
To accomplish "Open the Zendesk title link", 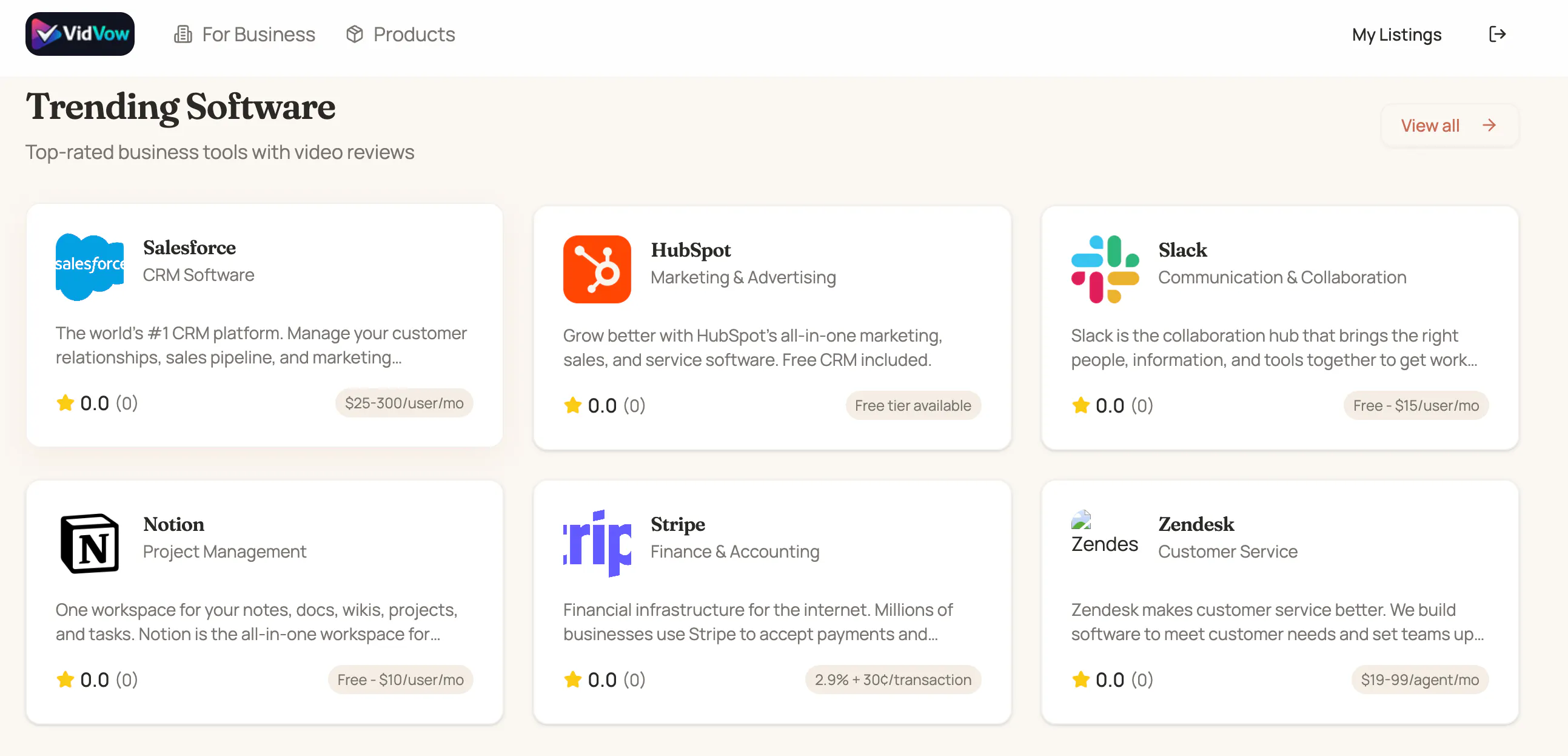I will 1196,524.
